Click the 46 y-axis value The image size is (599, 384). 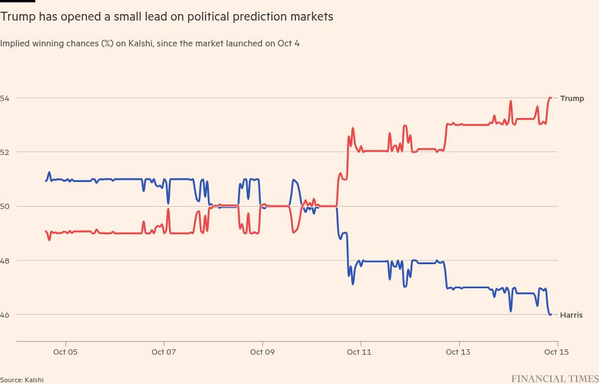point(4,315)
